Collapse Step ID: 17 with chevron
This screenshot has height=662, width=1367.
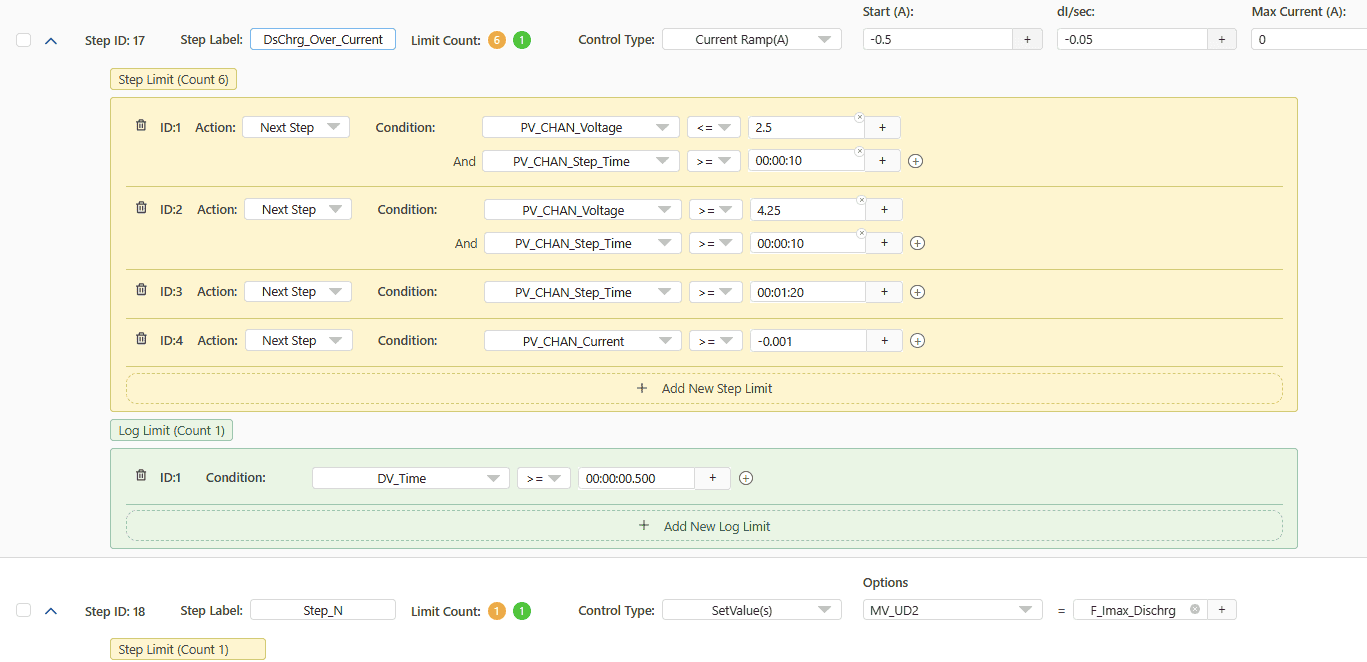[52, 40]
